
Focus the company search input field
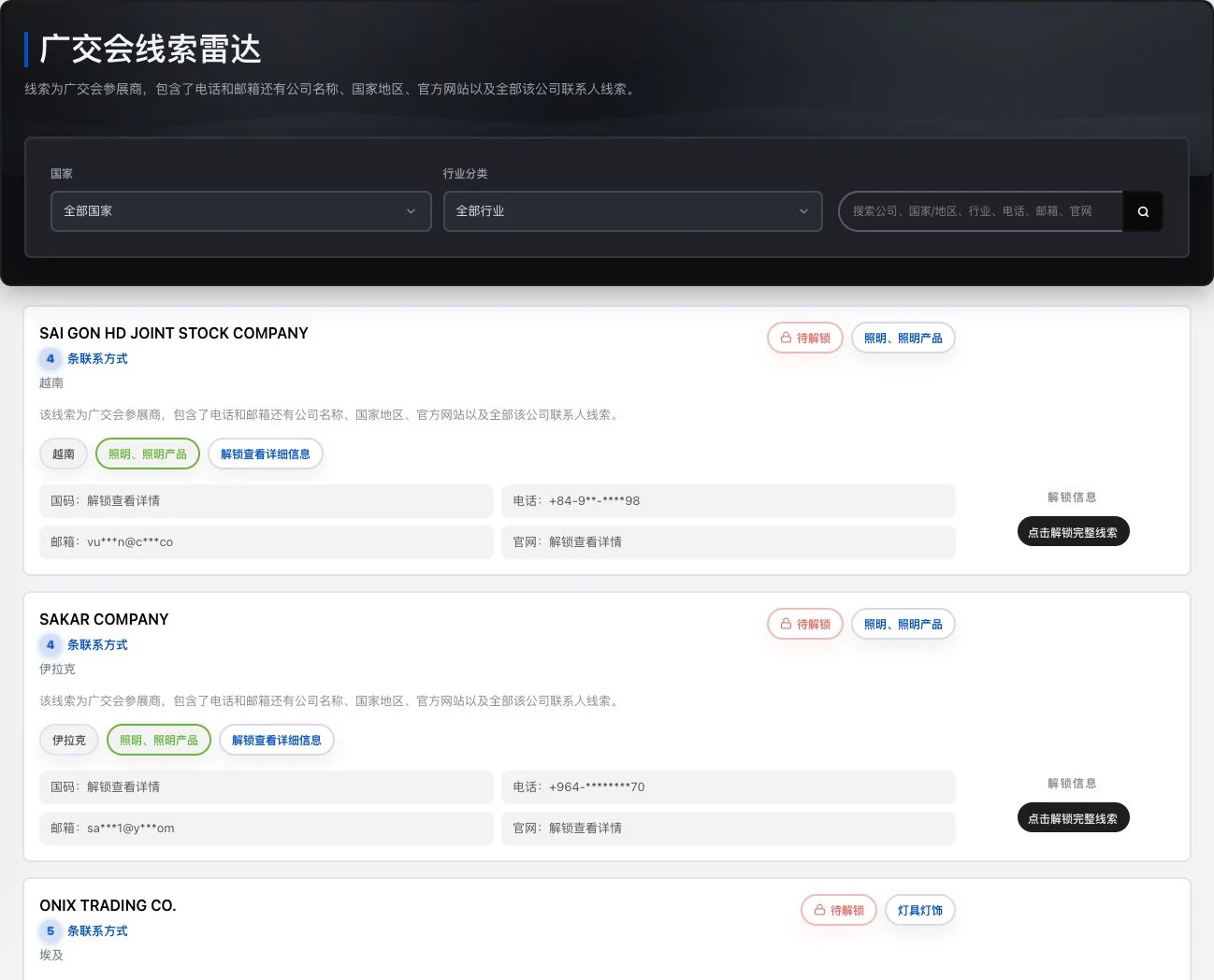980,211
